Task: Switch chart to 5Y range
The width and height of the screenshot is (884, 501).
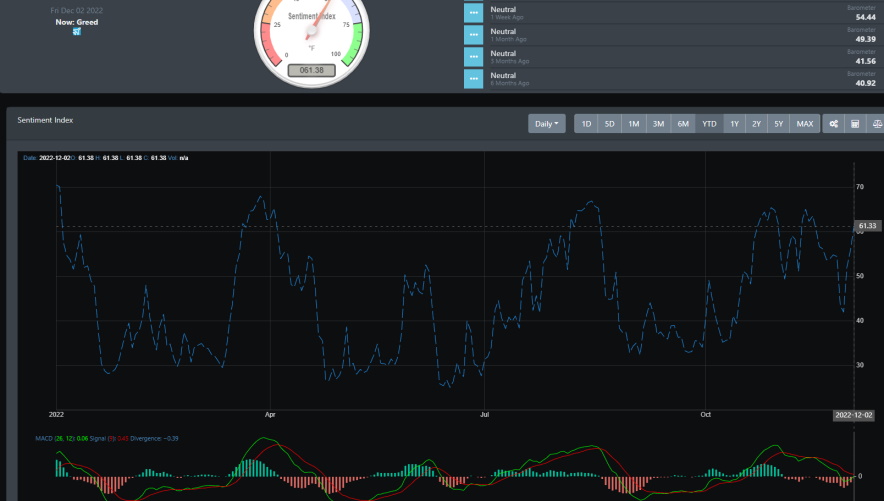Action: point(778,124)
